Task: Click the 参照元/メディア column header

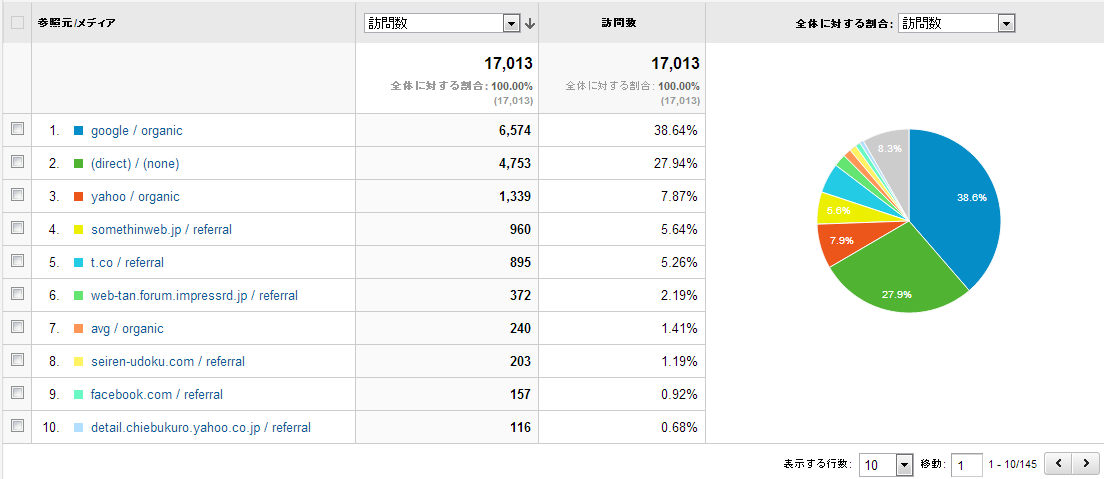Action: tap(76, 23)
